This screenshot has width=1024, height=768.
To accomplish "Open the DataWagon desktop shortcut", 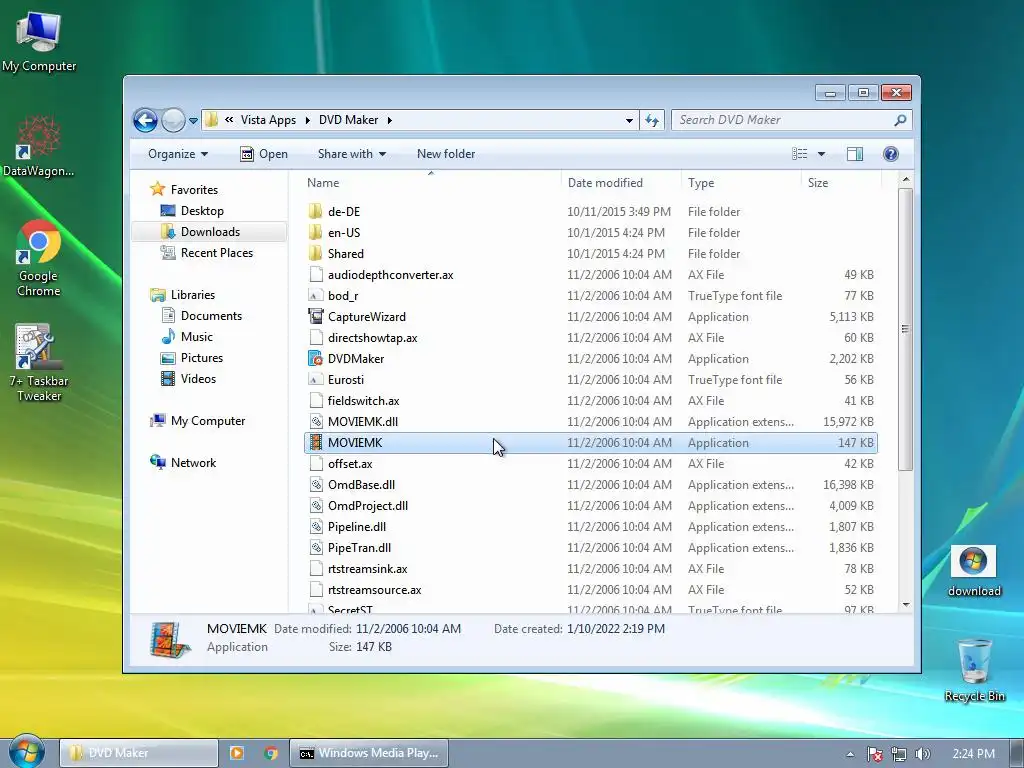I will 39,146.
